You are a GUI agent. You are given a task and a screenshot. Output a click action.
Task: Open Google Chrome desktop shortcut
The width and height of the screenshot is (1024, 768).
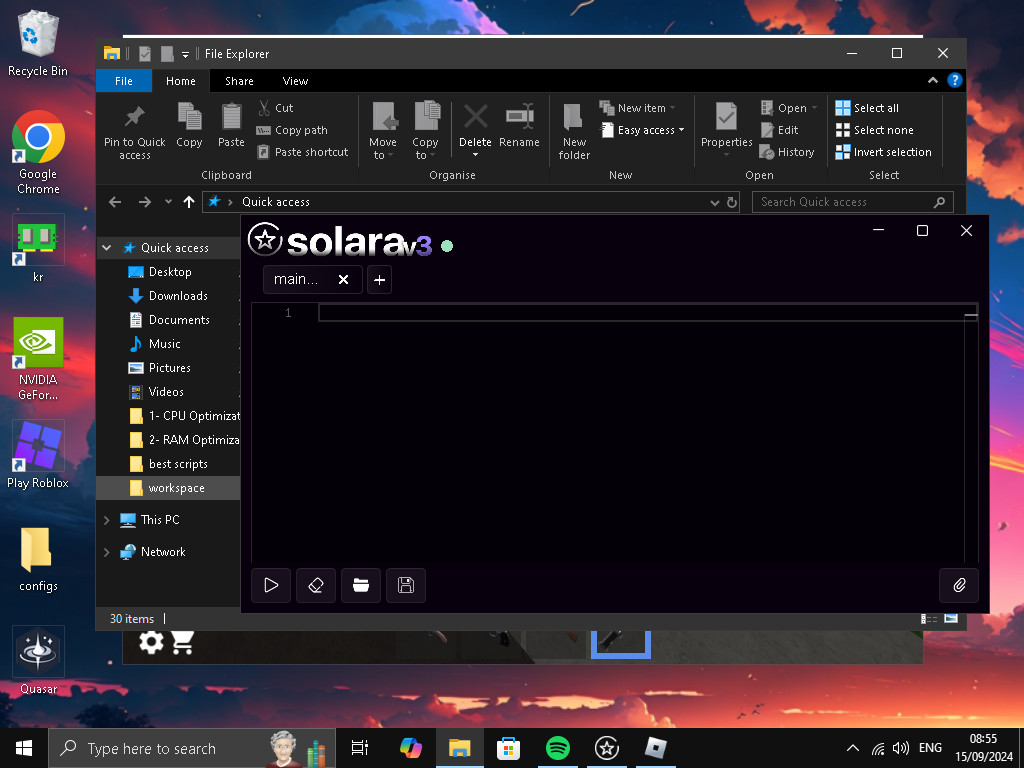[x=38, y=153]
